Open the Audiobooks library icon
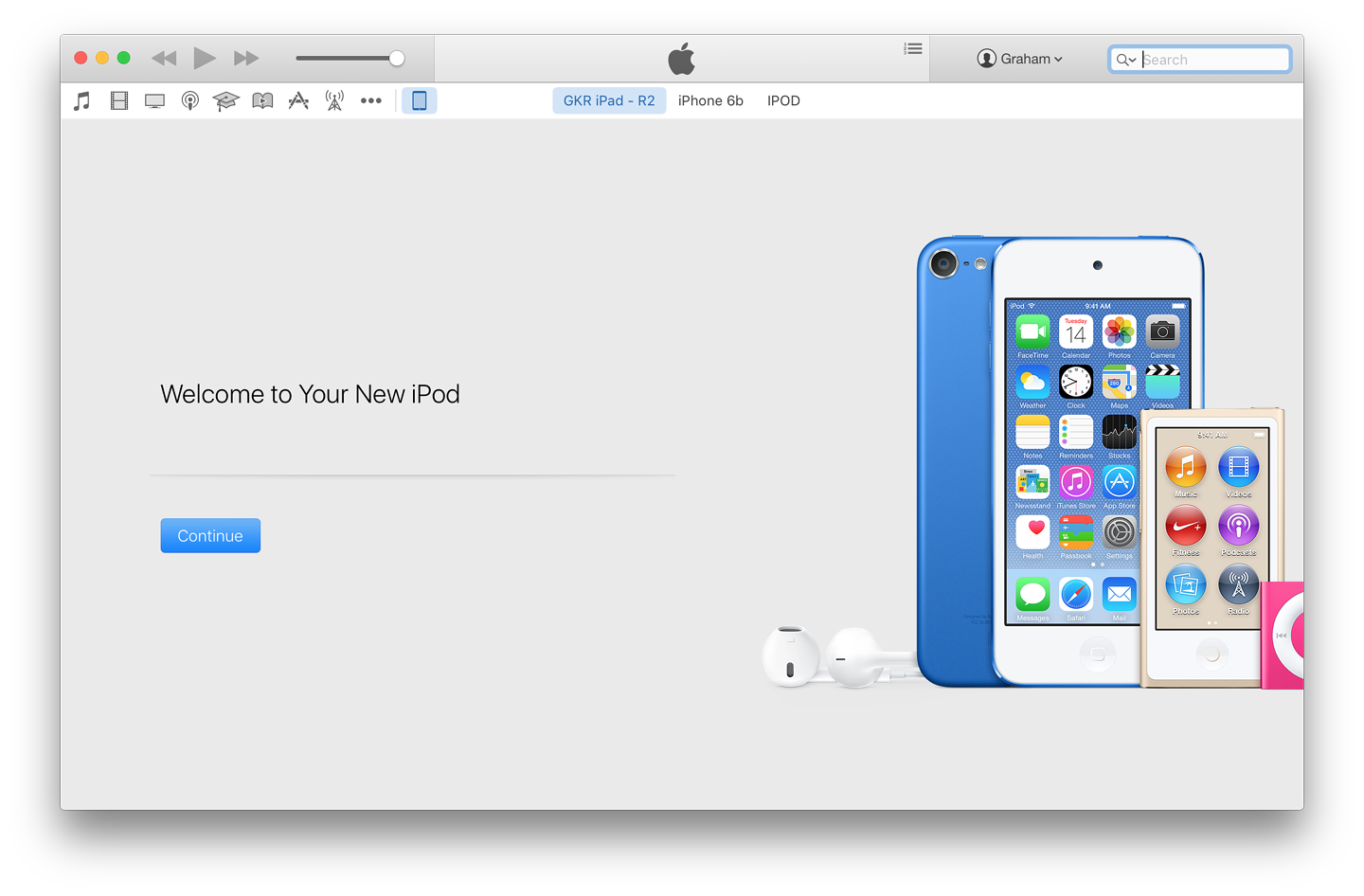 262,100
